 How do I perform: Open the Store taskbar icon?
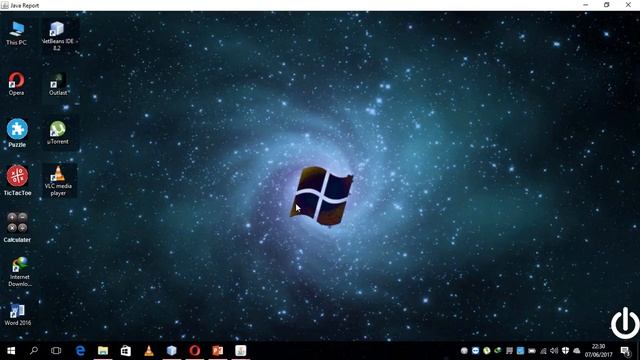[x=126, y=351]
